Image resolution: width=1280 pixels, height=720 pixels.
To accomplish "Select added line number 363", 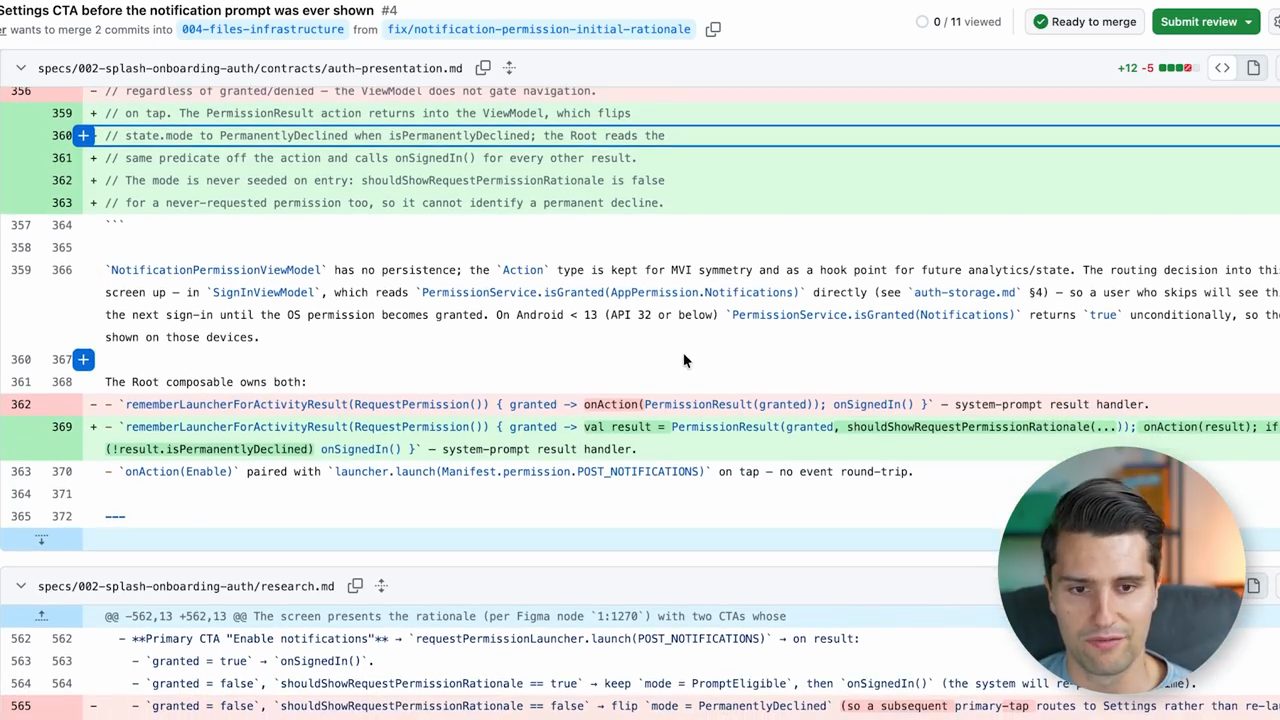I will (x=62, y=203).
